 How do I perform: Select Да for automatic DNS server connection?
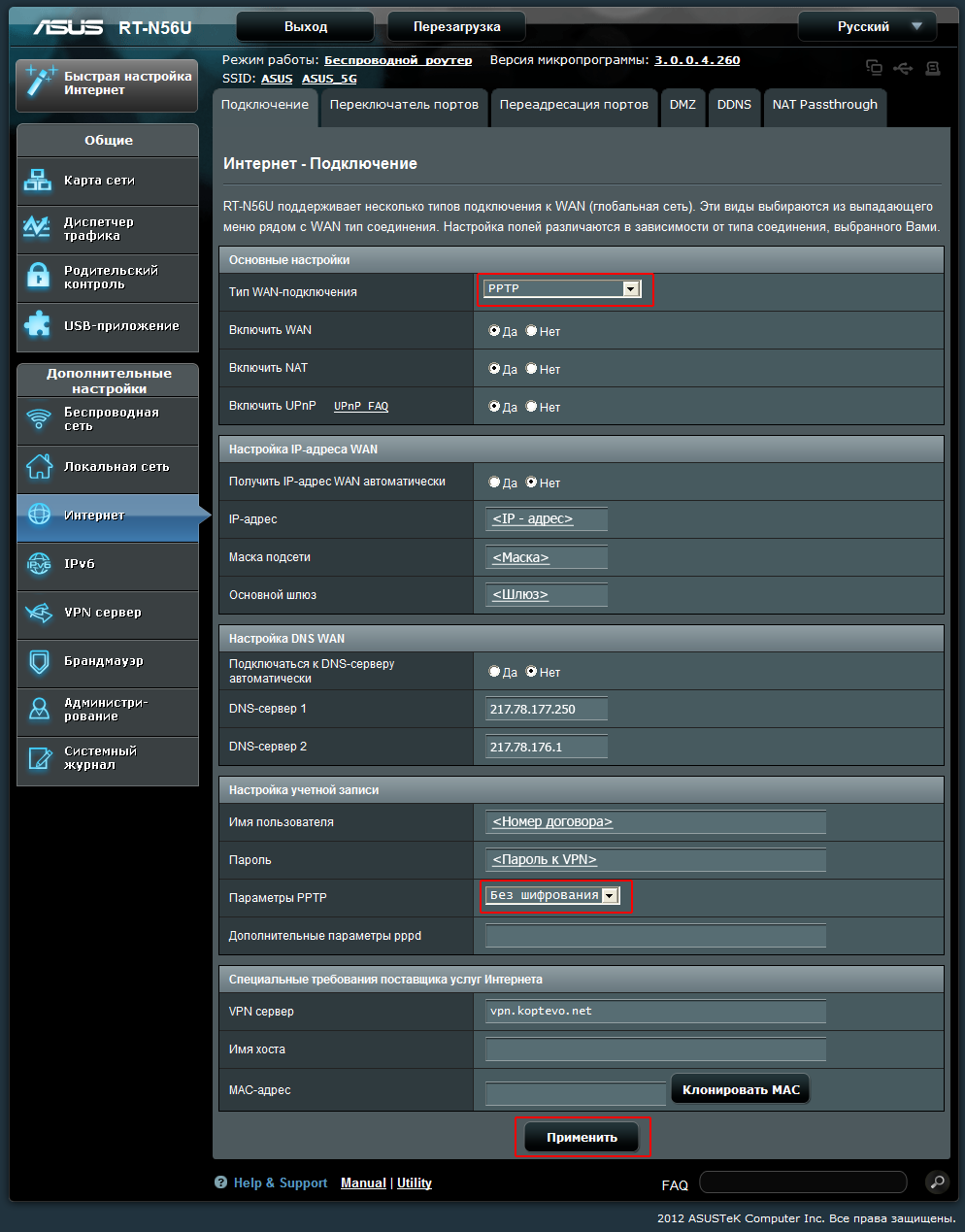click(494, 671)
